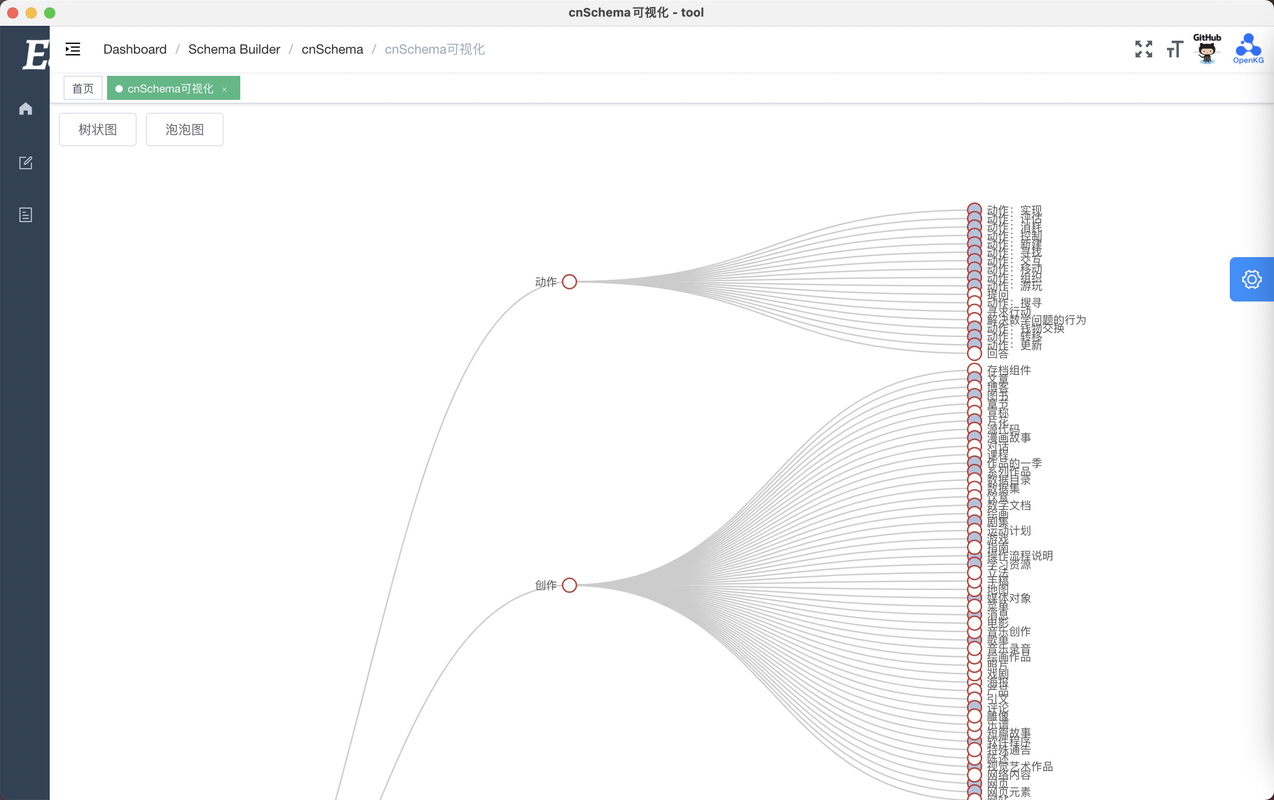
Task: Open the cnSchema breadcrumb
Action: (332, 49)
